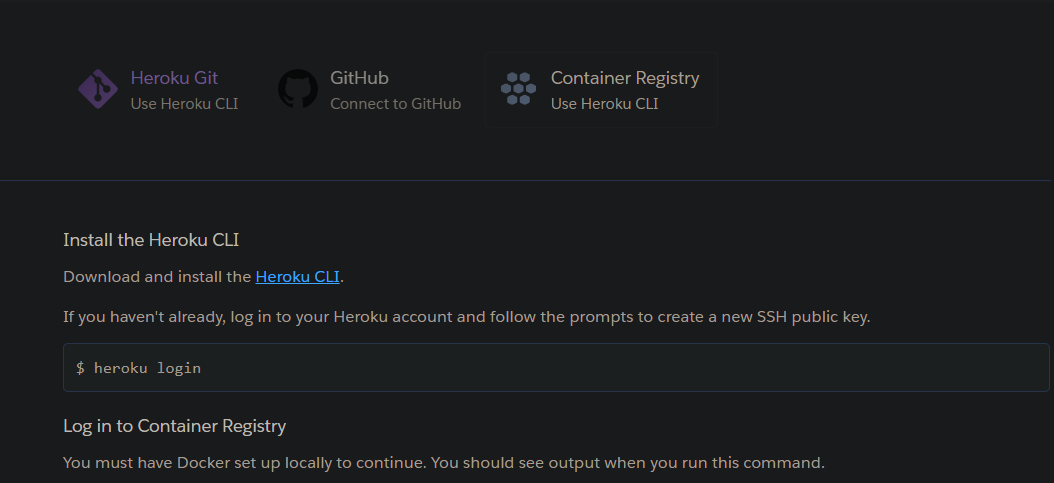This screenshot has width=1054, height=483.
Task: Open the Heroku CLI download link
Action: (x=298, y=276)
